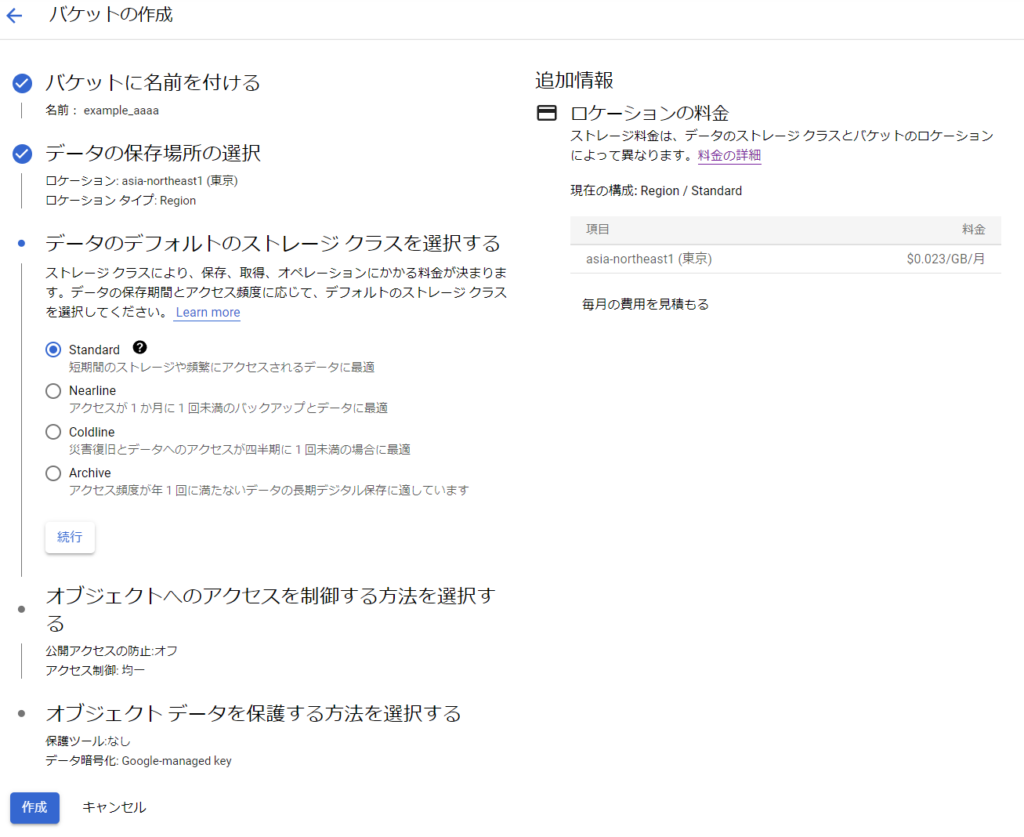Viewport: 1024px width, 837px height.
Task: Click the help question mark next to Standard
Action: [139, 348]
